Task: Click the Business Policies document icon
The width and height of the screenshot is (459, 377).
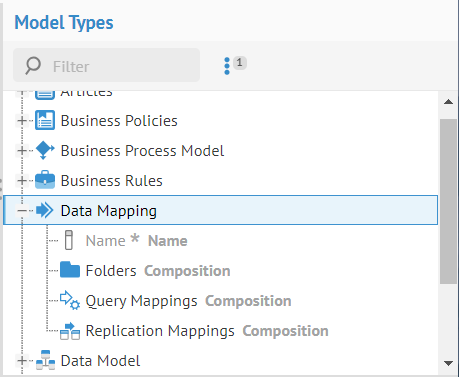Action: coord(45,120)
